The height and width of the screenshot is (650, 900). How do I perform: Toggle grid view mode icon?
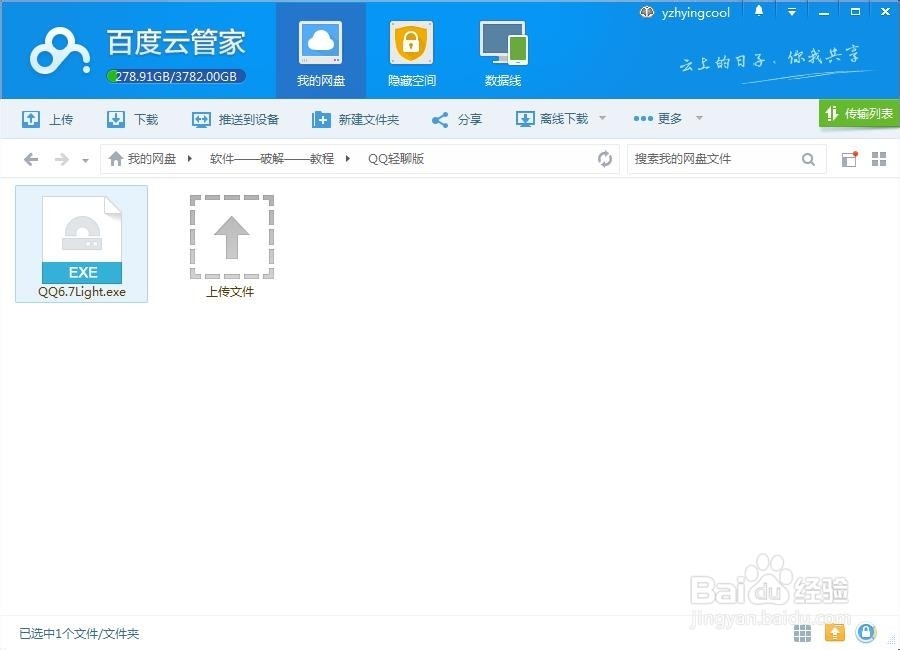click(879, 159)
